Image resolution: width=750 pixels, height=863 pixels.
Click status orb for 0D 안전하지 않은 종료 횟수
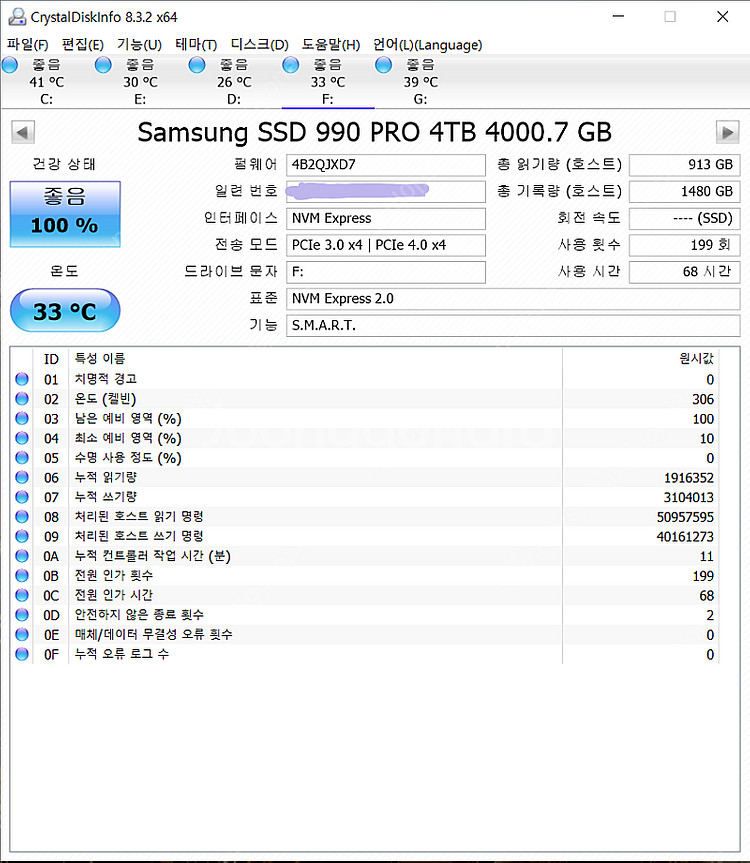[22, 615]
